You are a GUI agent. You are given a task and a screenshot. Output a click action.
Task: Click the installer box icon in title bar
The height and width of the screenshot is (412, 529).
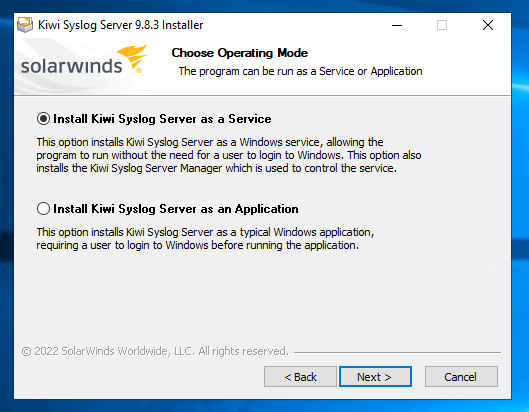(x=25, y=25)
